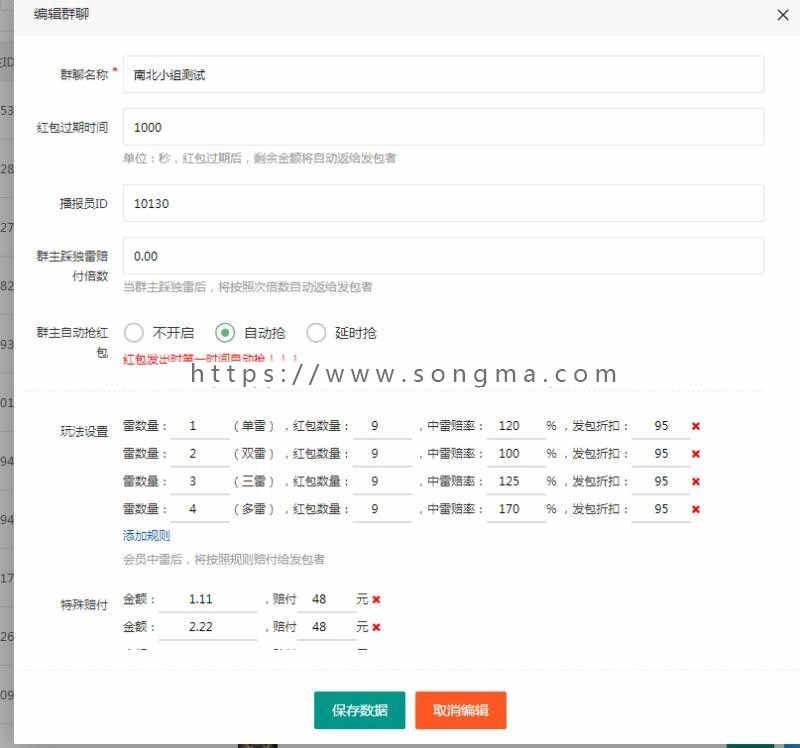Focus the 红包过期时间 field with 1000
This screenshot has width=800, height=748.
[x=443, y=127]
